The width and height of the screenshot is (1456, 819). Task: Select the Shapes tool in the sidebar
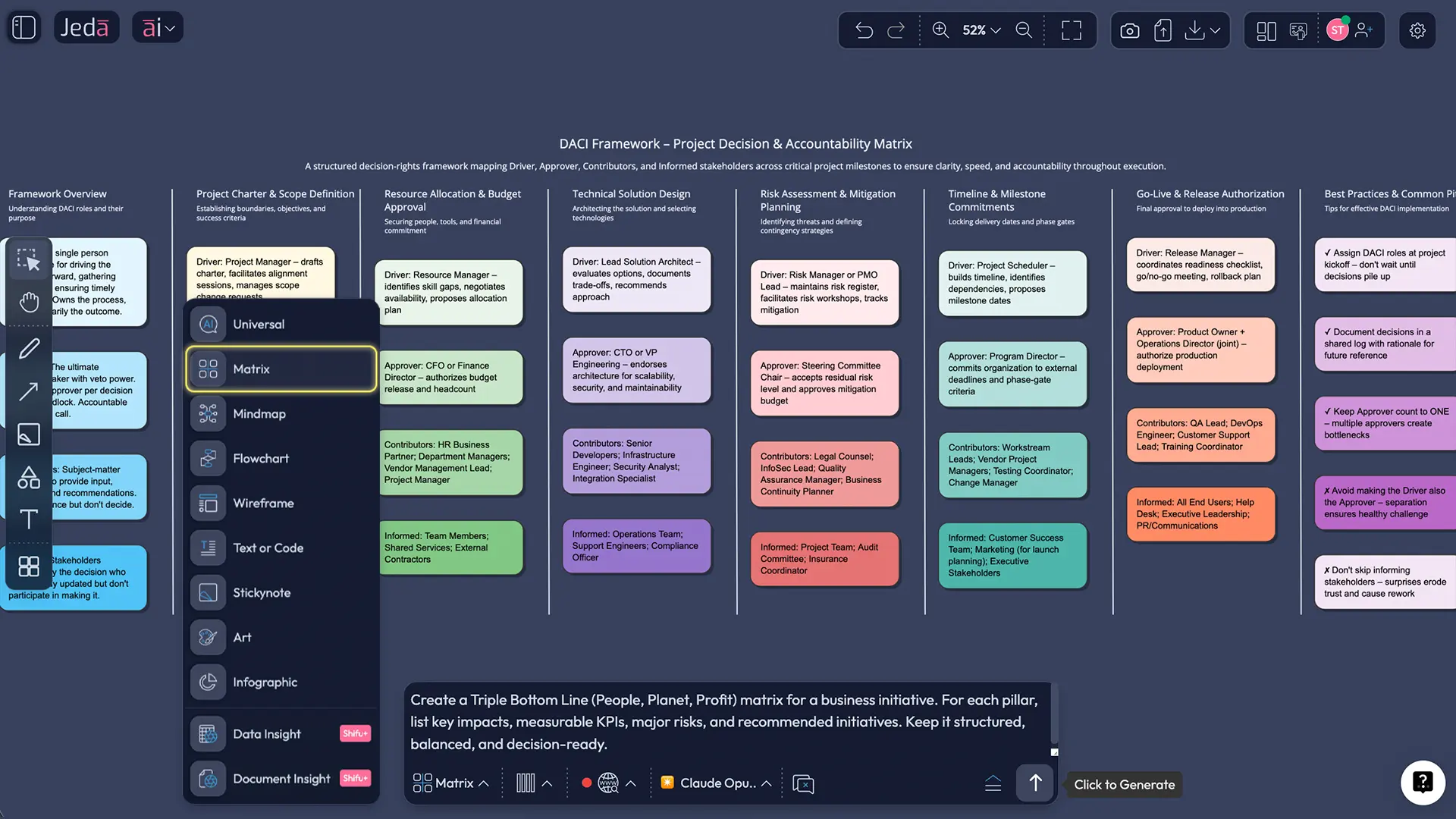29,477
